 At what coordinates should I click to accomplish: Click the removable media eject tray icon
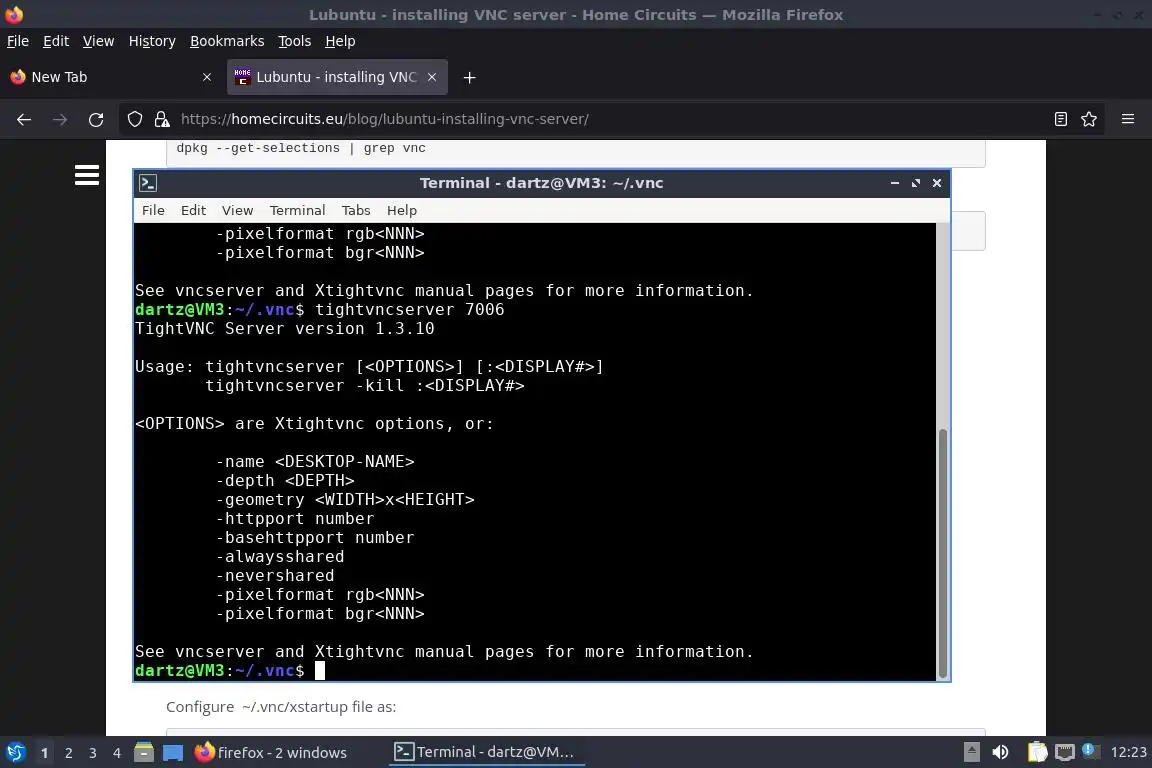[971, 752]
